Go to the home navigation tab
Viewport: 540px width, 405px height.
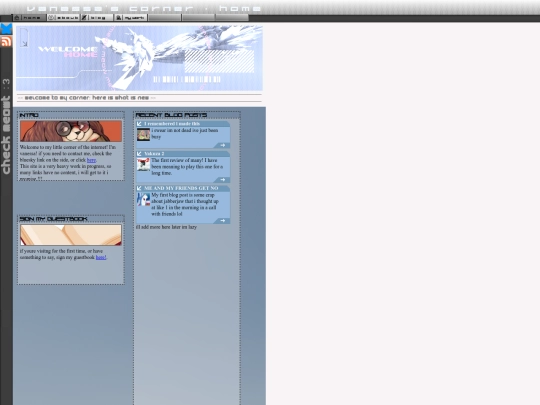(29, 18)
